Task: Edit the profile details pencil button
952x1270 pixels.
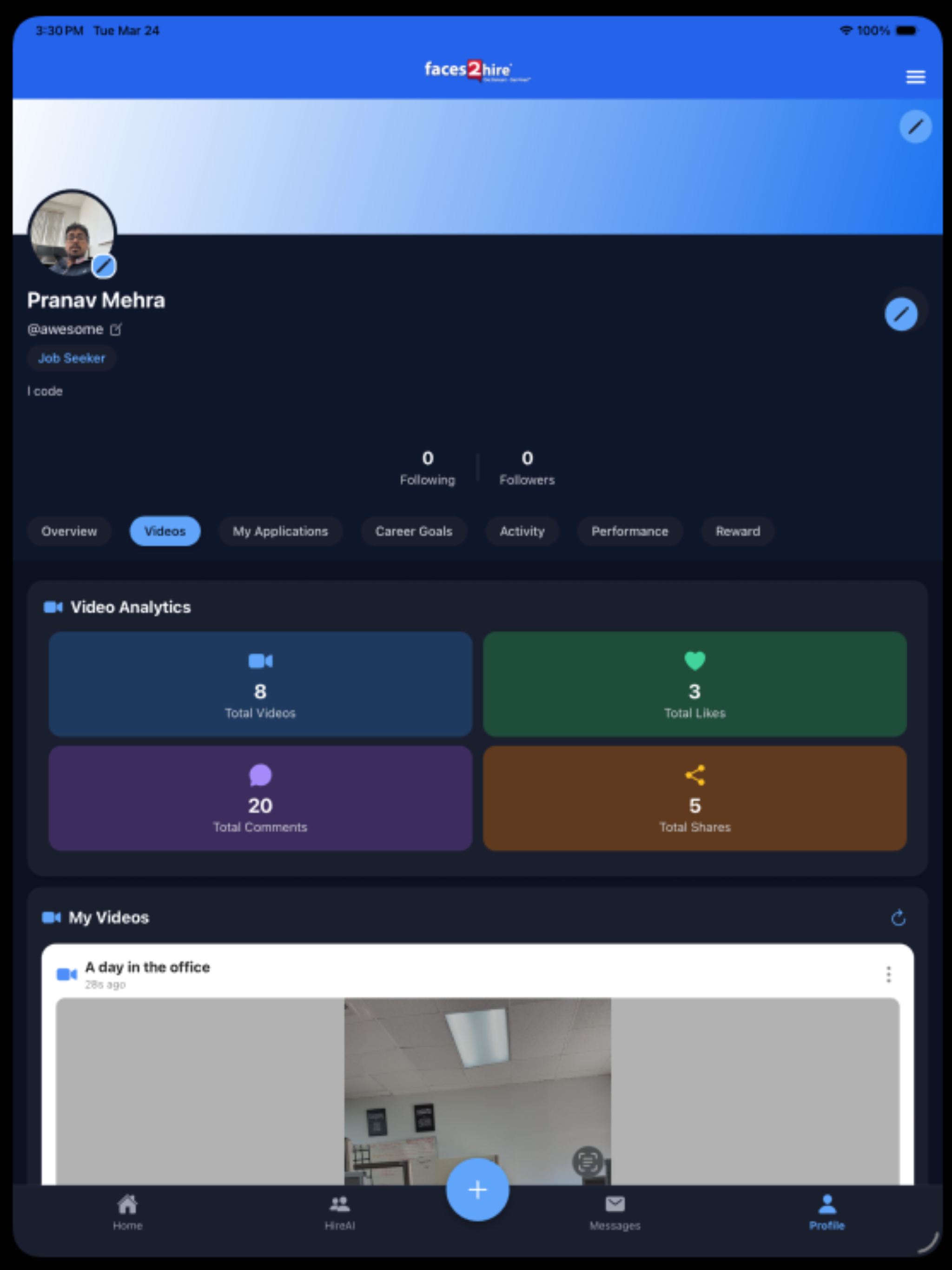Action: [901, 313]
